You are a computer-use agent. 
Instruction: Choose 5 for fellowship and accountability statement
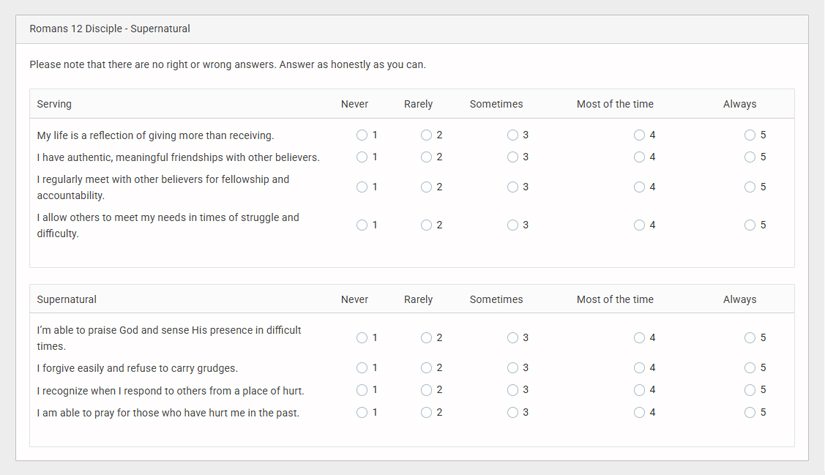tap(750, 187)
